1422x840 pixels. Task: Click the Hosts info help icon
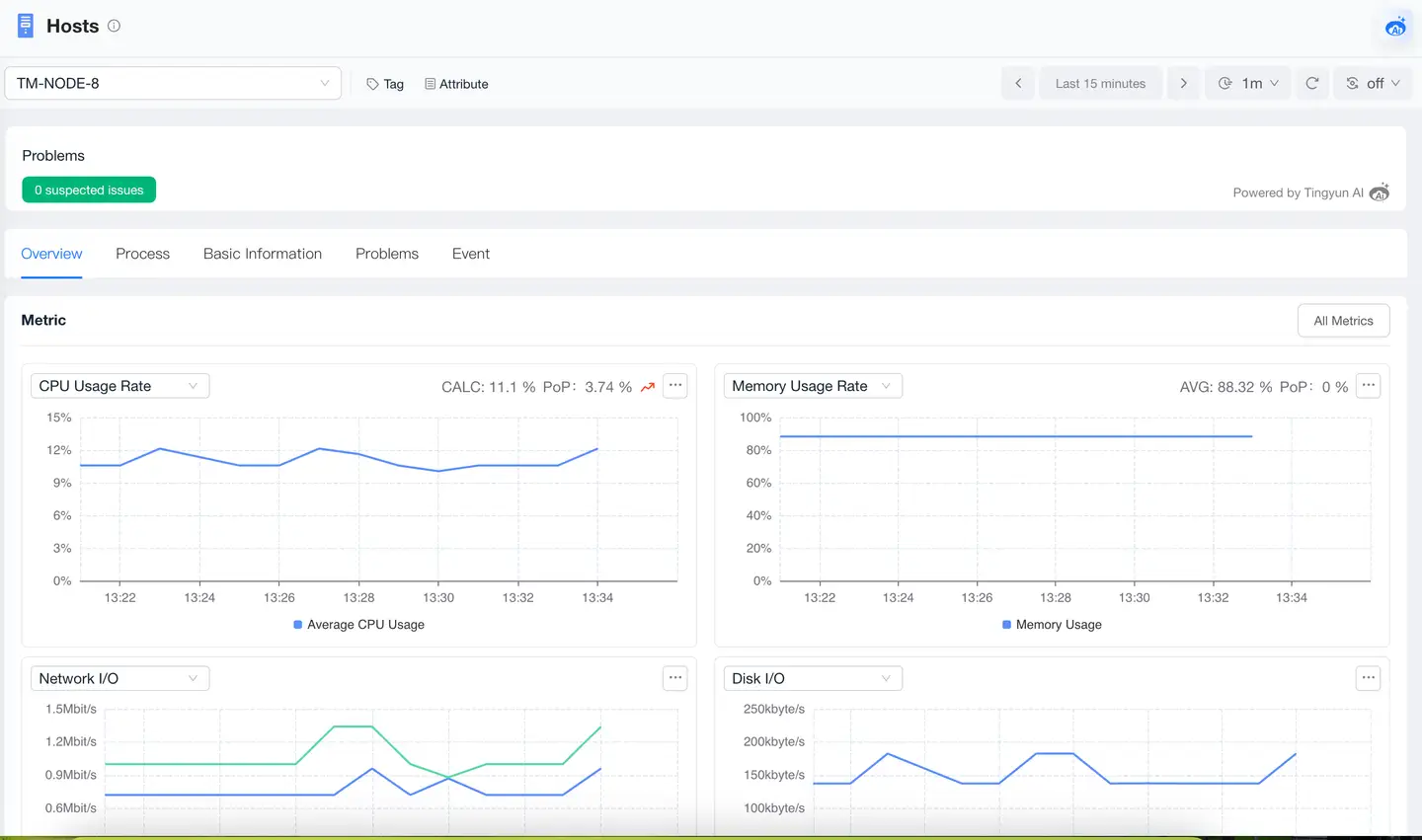coord(114,26)
